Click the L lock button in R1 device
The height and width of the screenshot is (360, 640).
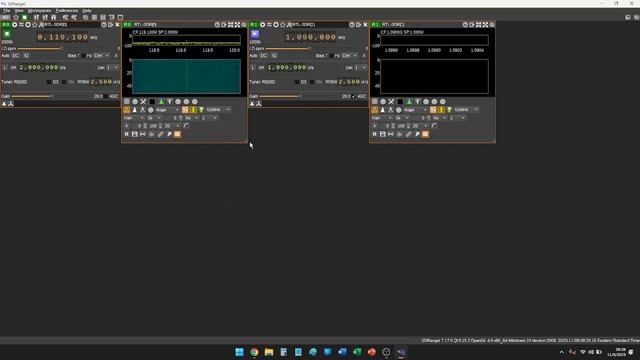(253, 68)
